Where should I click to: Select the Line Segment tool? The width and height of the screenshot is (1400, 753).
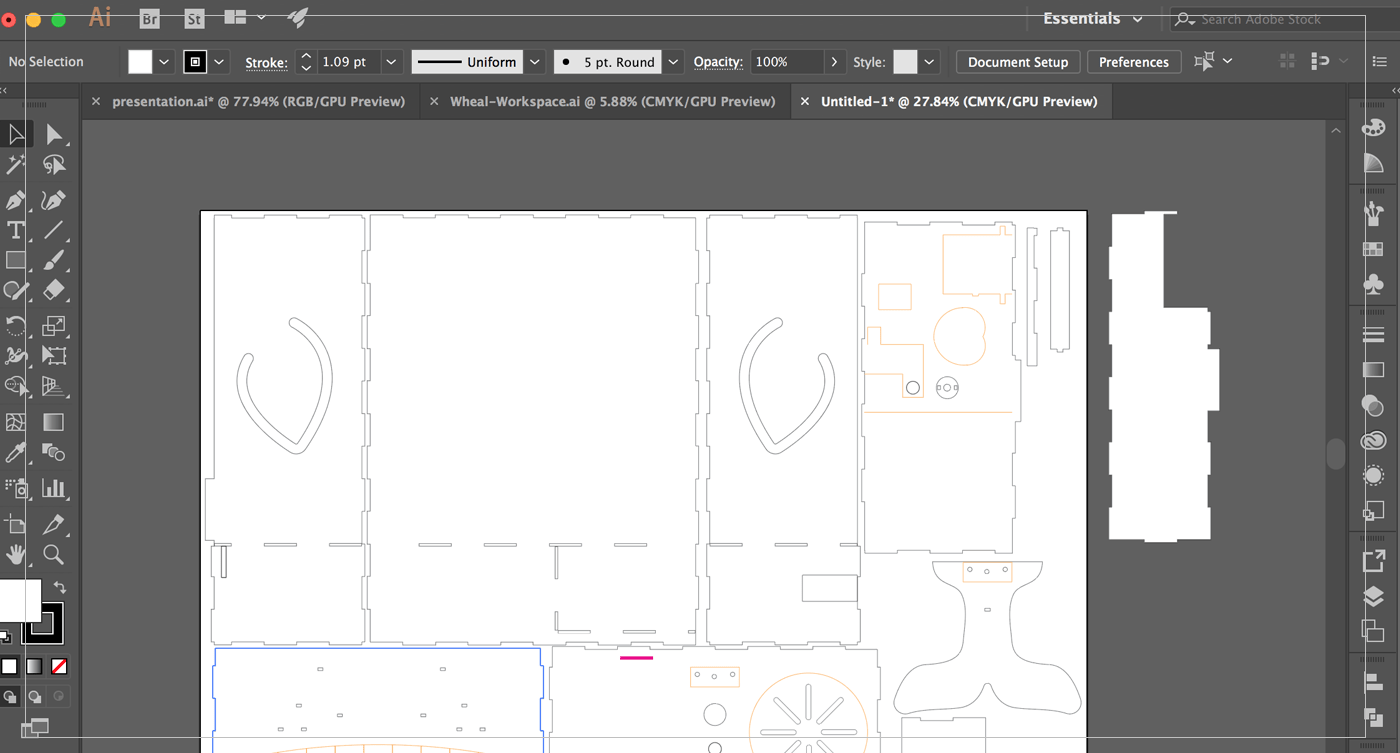[x=54, y=230]
